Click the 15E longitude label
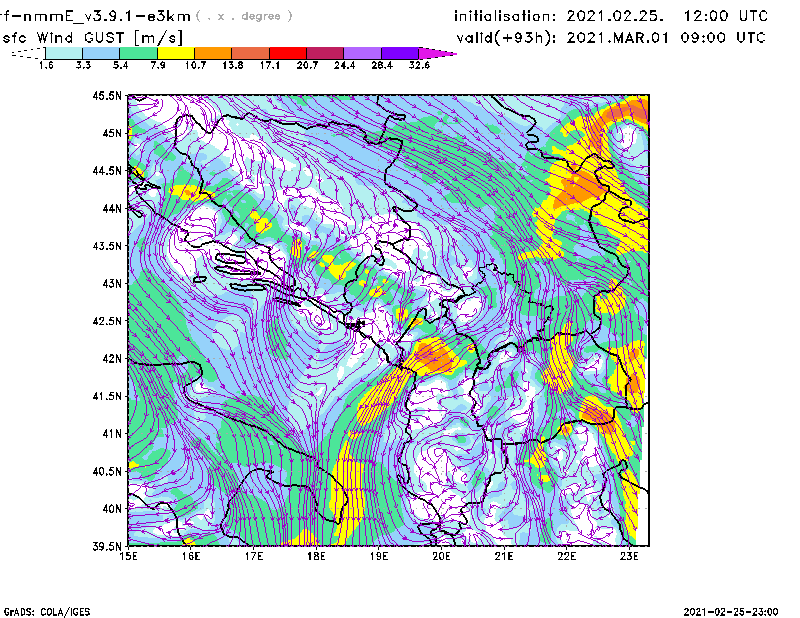Image resolution: width=800 pixels, height=618 pixels. (x=128, y=556)
